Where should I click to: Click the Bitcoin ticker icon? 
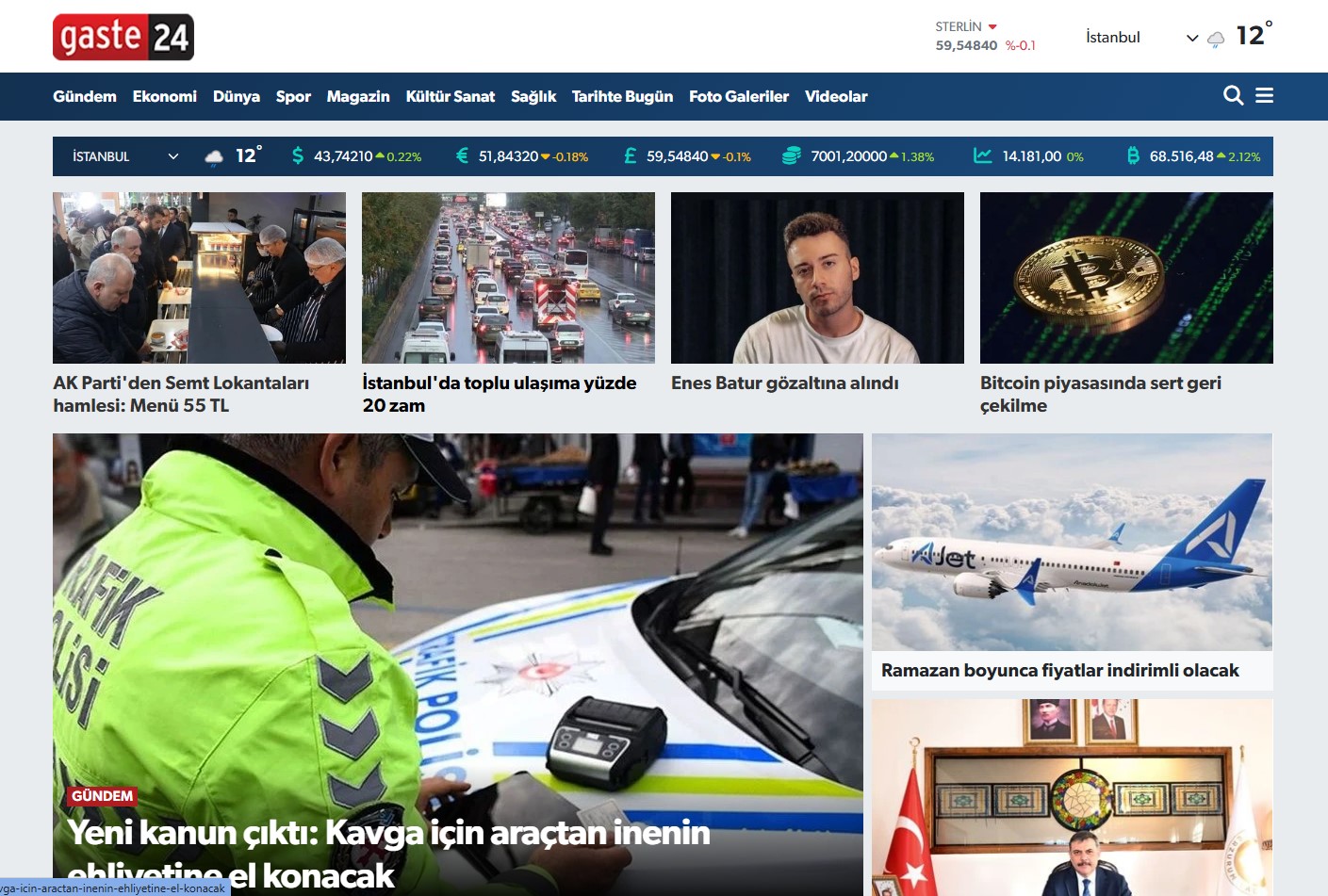tap(1133, 156)
